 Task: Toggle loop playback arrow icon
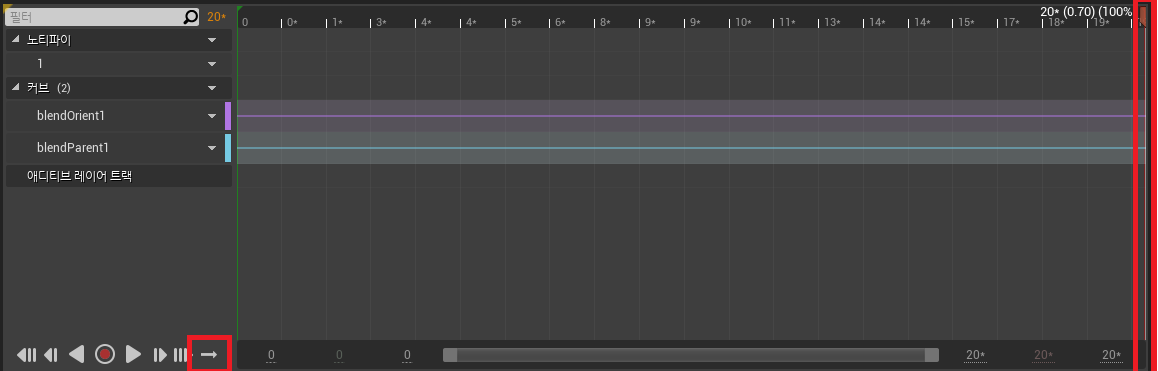(210, 355)
